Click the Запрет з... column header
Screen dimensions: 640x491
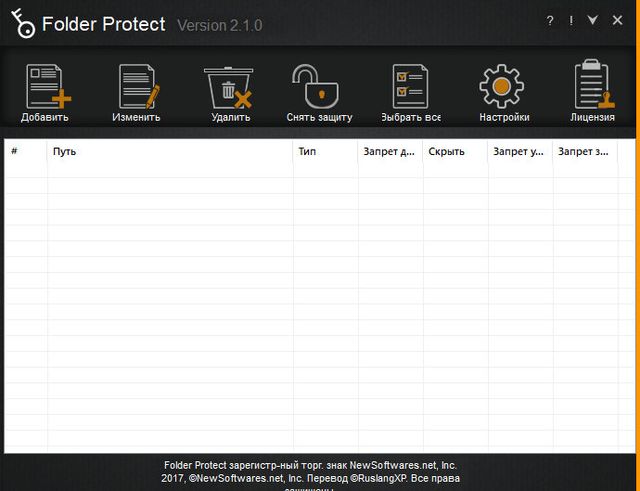[x=585, y=152]
